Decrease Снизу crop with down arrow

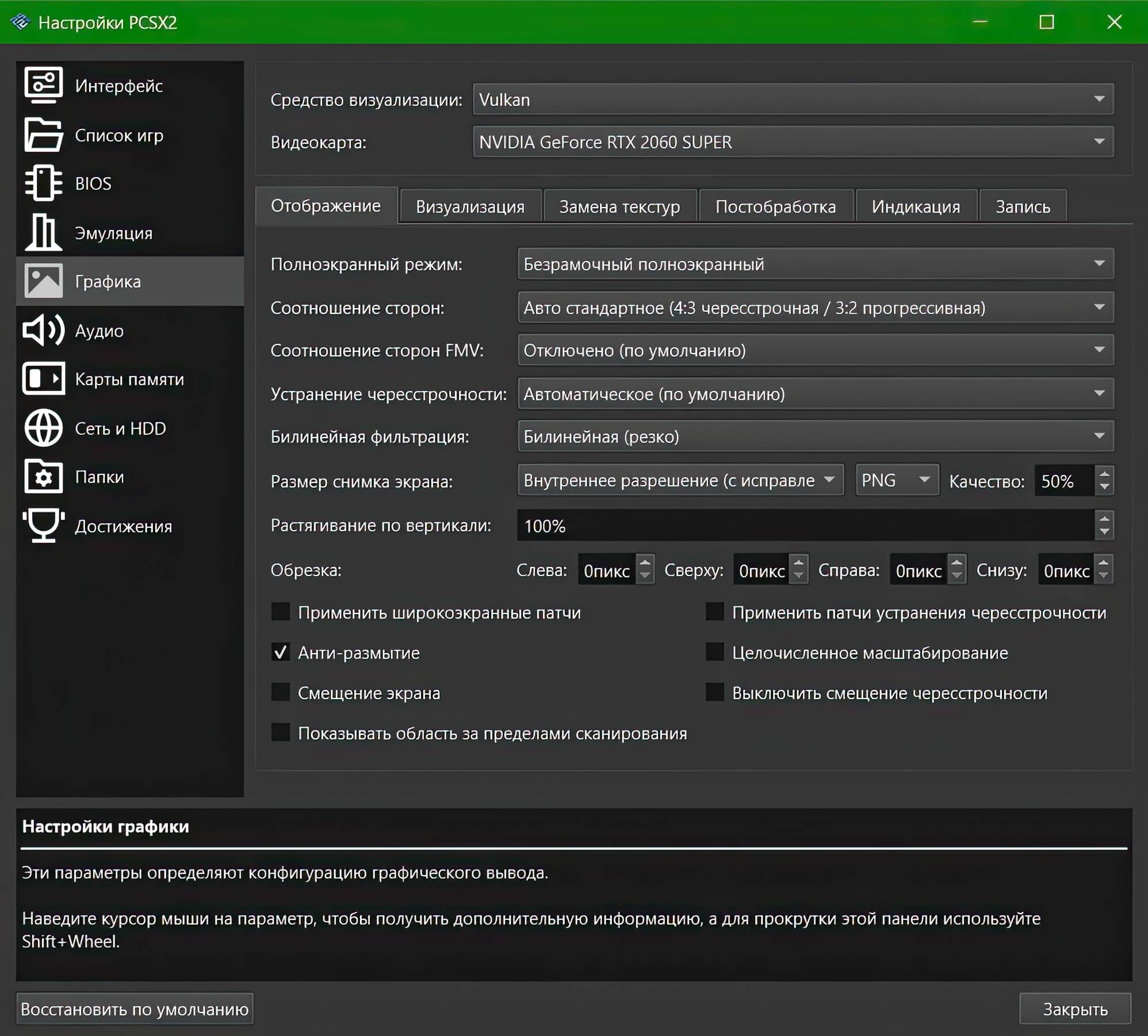pyautogui.click(x=1103, y=576)
